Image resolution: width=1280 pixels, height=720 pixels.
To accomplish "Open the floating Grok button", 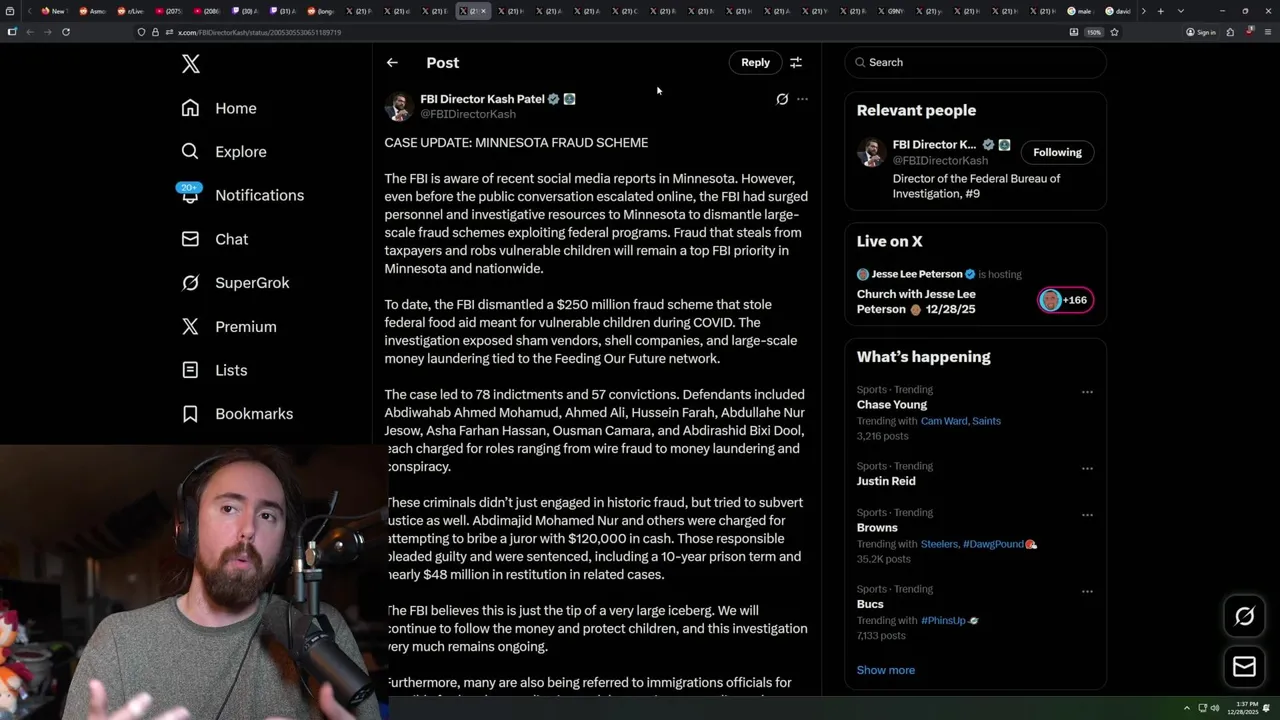I will click(1244, 617).
